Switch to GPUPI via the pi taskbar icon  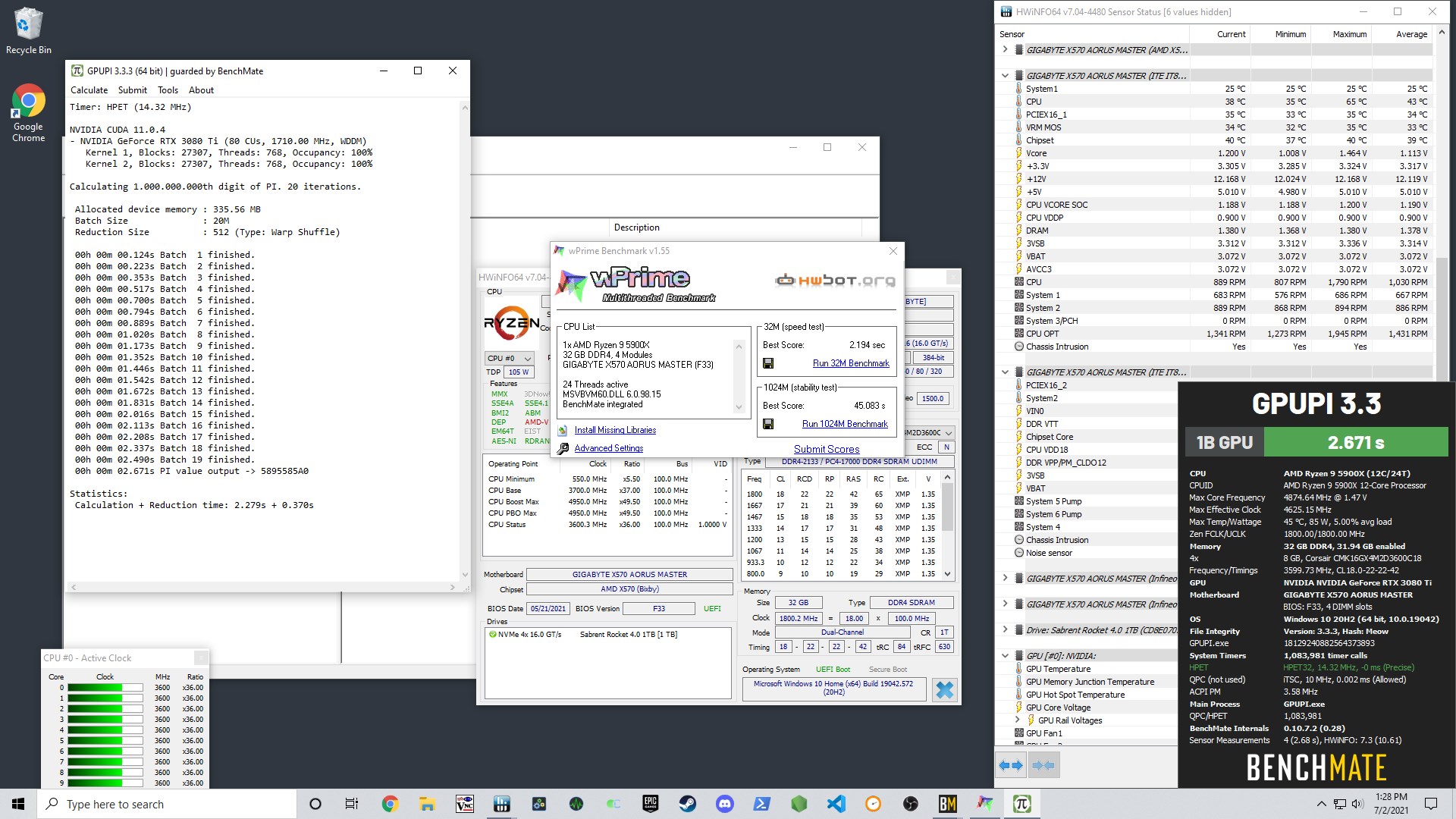pos(1021,804)
